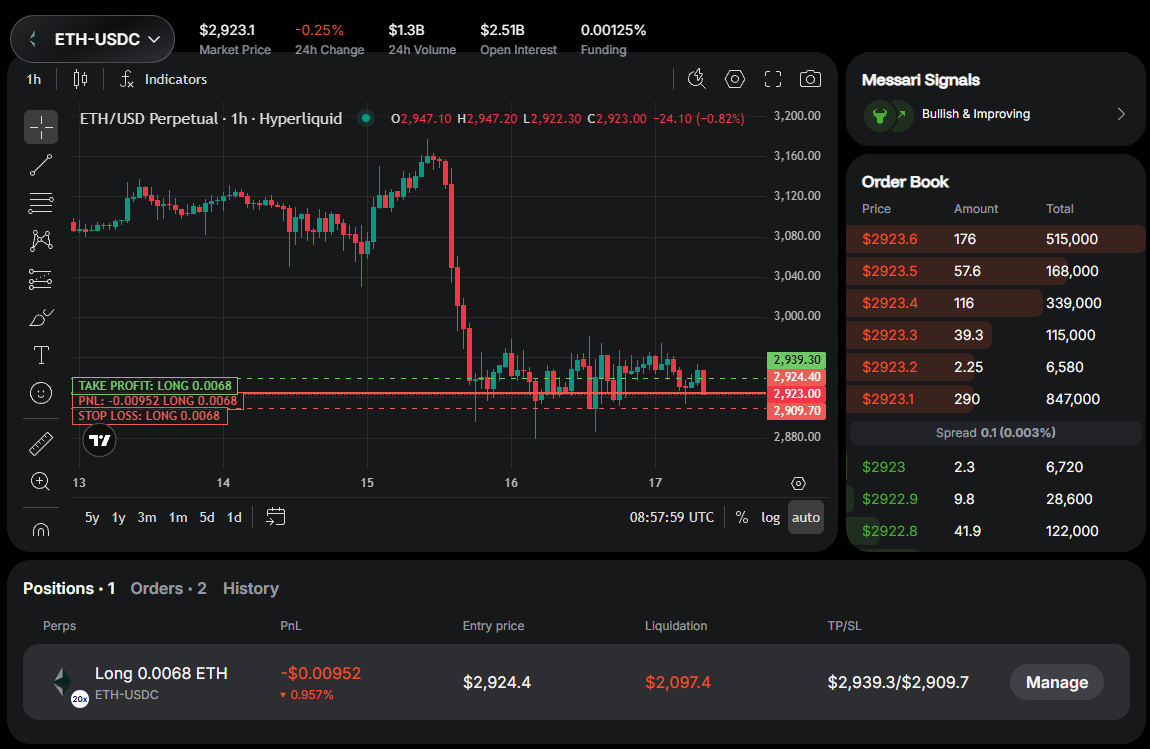Open the 1h interval selector
The image size is (1150, 749).
33,78
